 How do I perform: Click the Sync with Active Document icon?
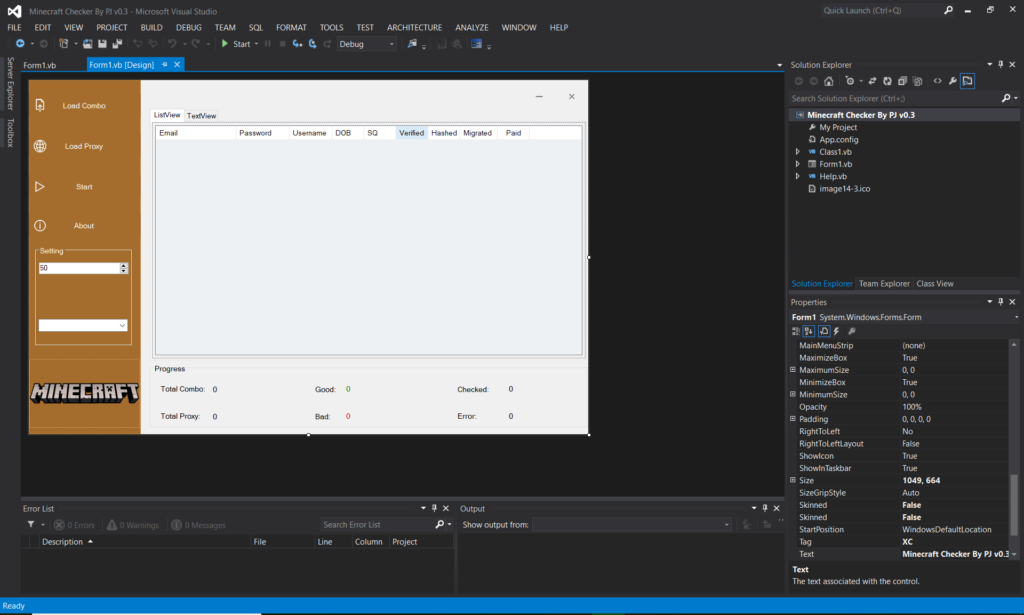872,81
